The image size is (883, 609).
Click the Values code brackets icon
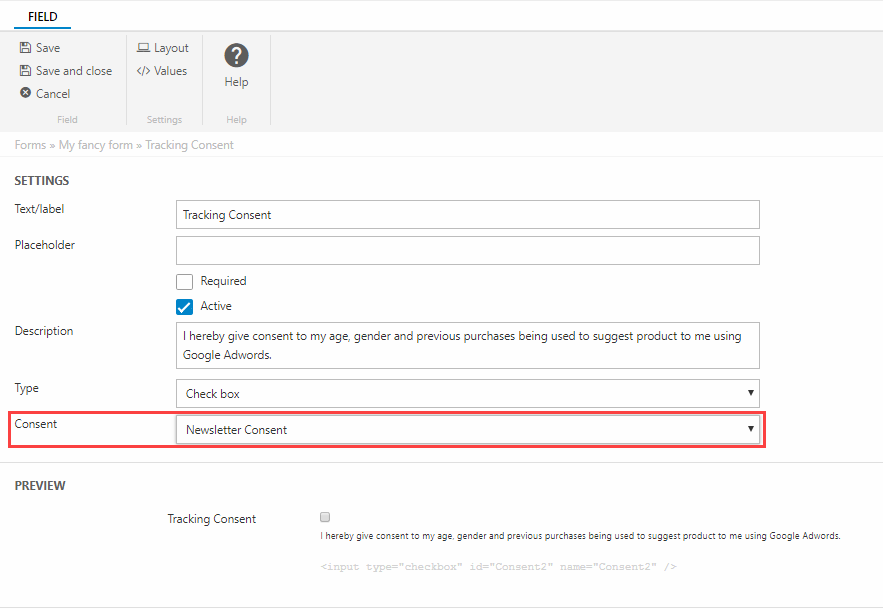click(144, 71)
